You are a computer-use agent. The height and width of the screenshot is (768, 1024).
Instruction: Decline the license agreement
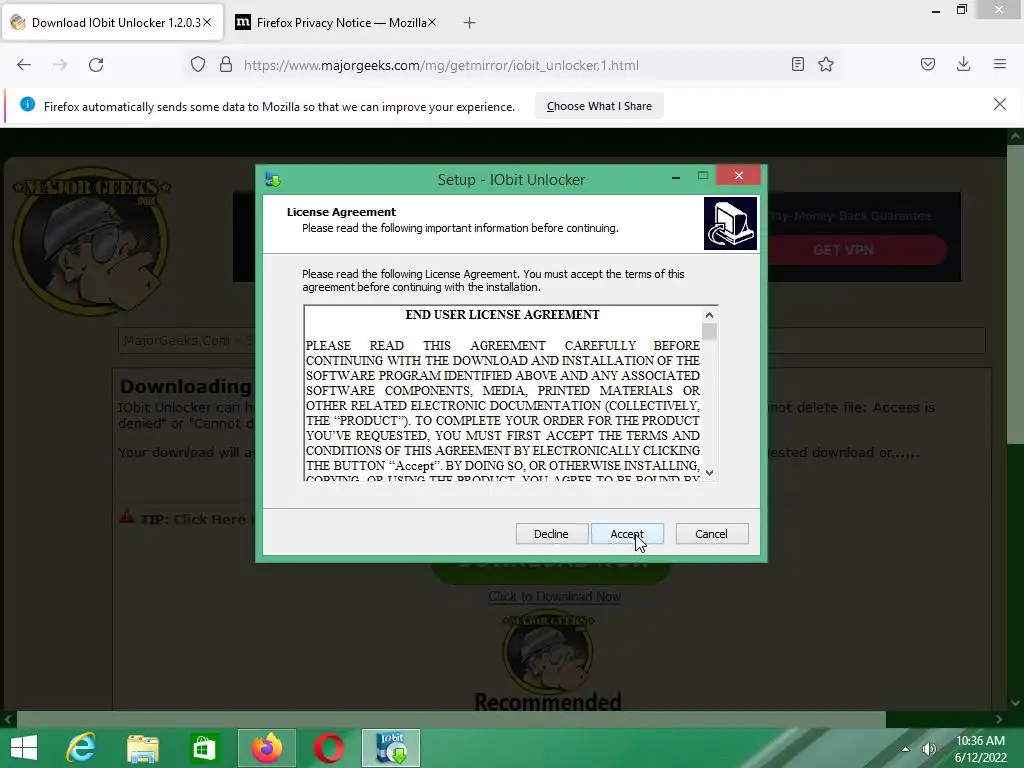(551, 534)
